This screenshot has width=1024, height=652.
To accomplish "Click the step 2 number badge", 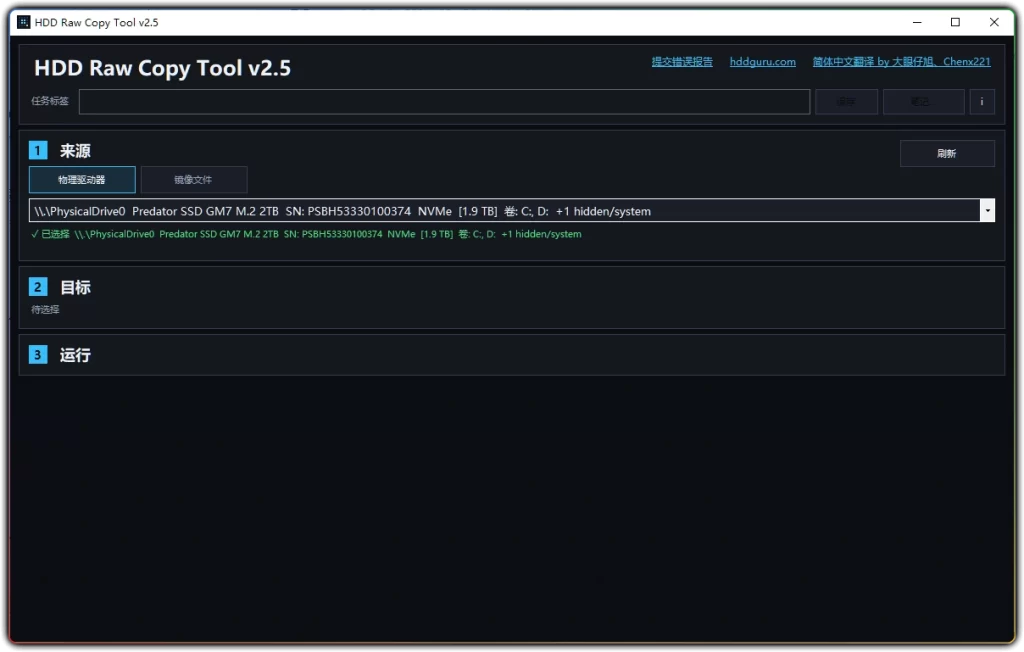I will [38, 287].
